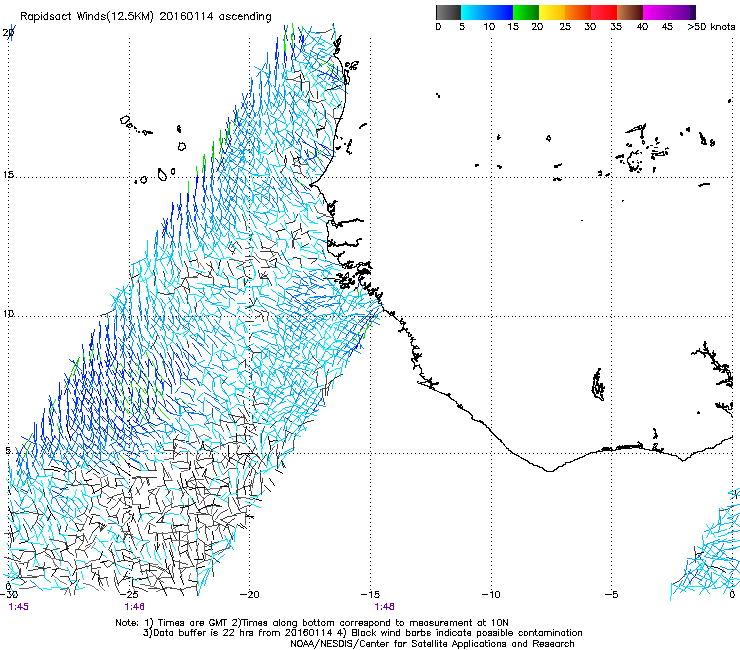Click the longitude label '-20'
The height and width of the screenshot is (650, 740).
250,594
